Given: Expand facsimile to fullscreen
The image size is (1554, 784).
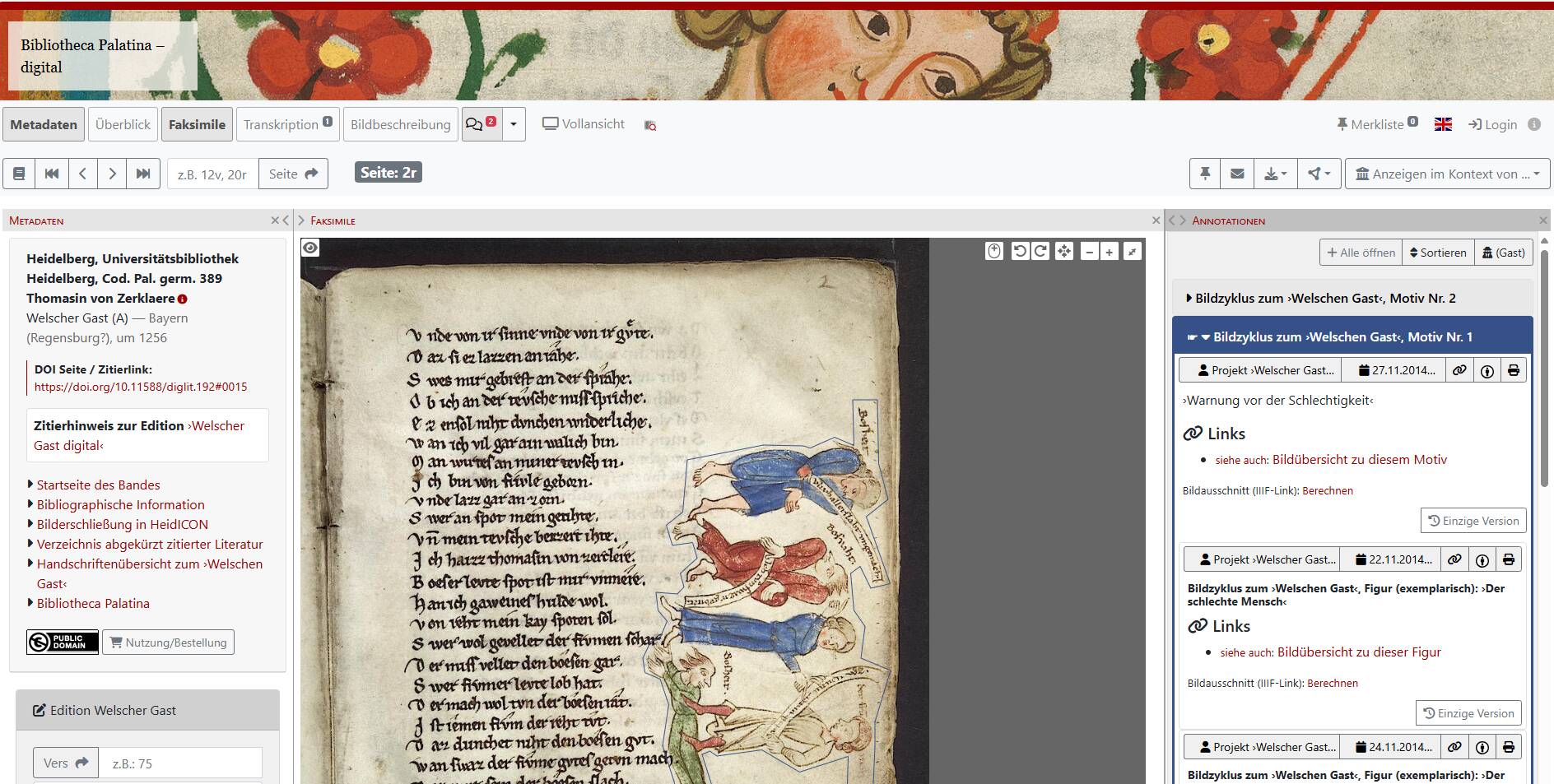Looking at the screenshot, I should click(1133, 252).
